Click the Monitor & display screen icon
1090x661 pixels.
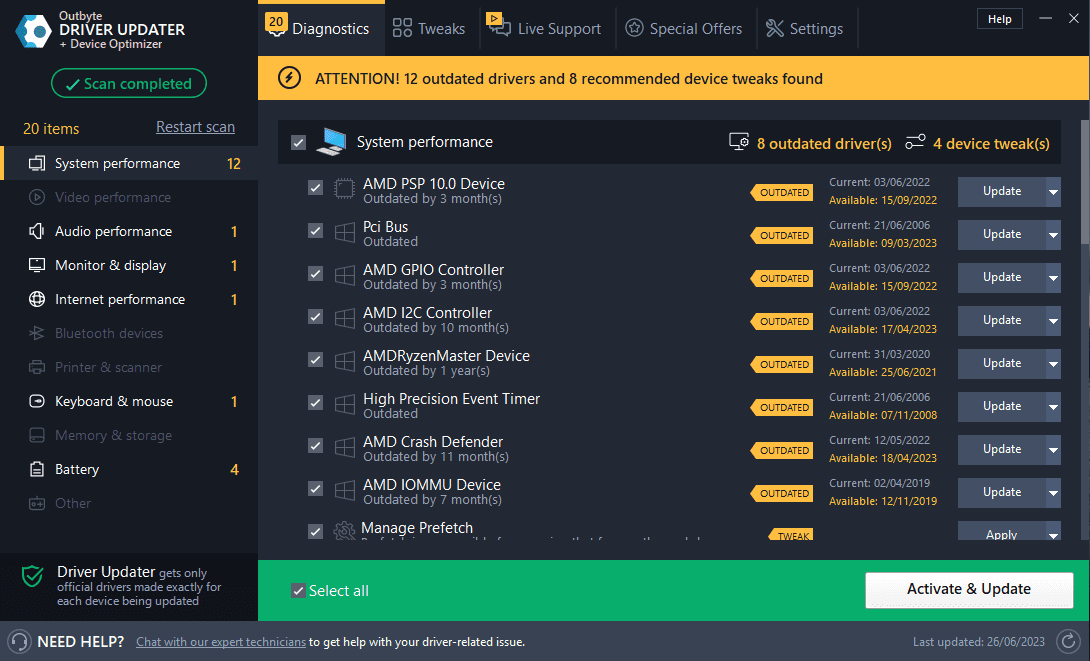37,266
